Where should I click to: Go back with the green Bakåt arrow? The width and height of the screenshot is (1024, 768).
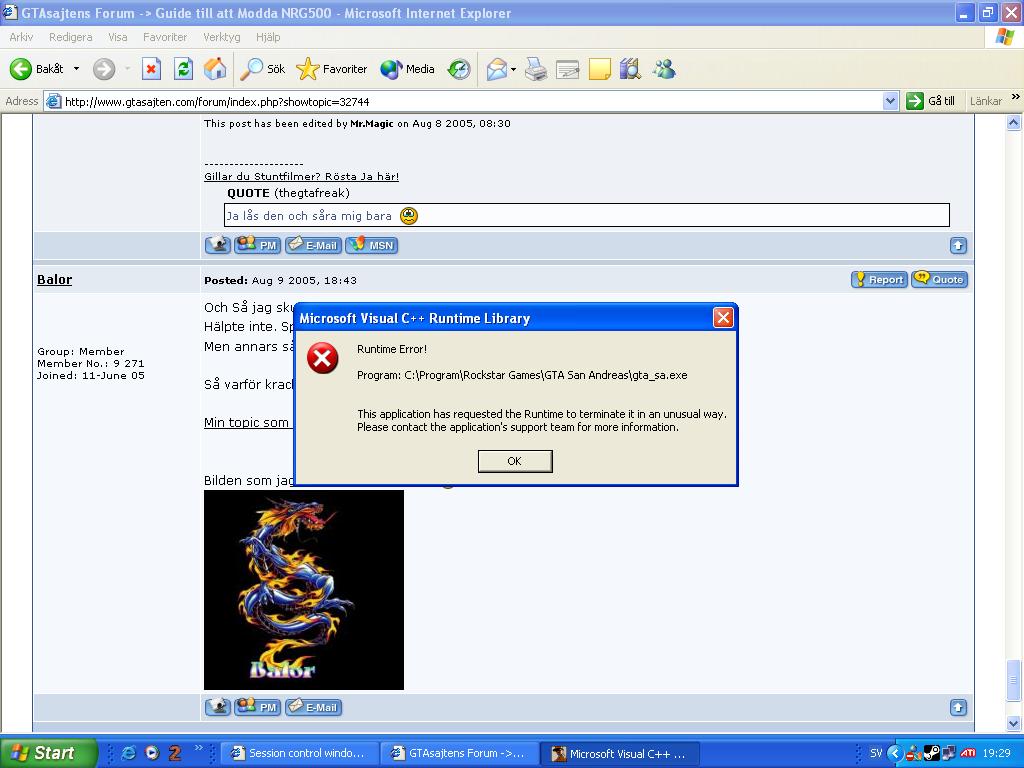[x=37, y=69]
